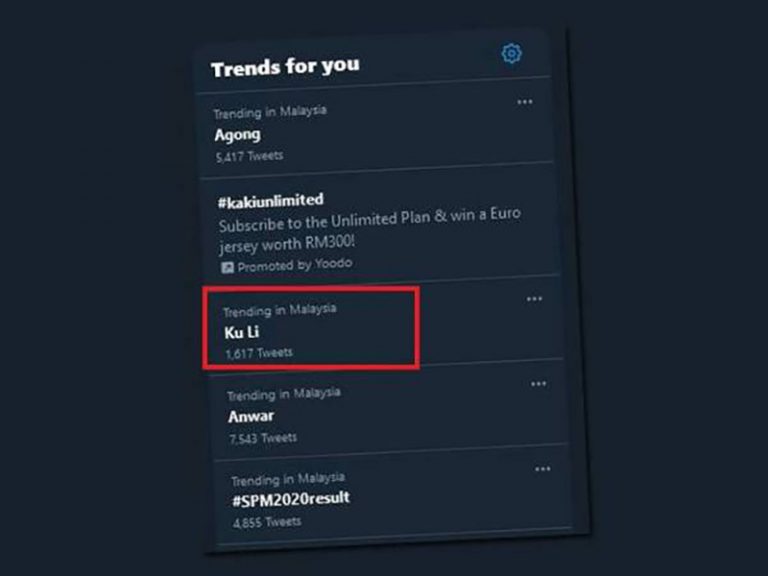Open the Agong trending topic

(238, 134)
